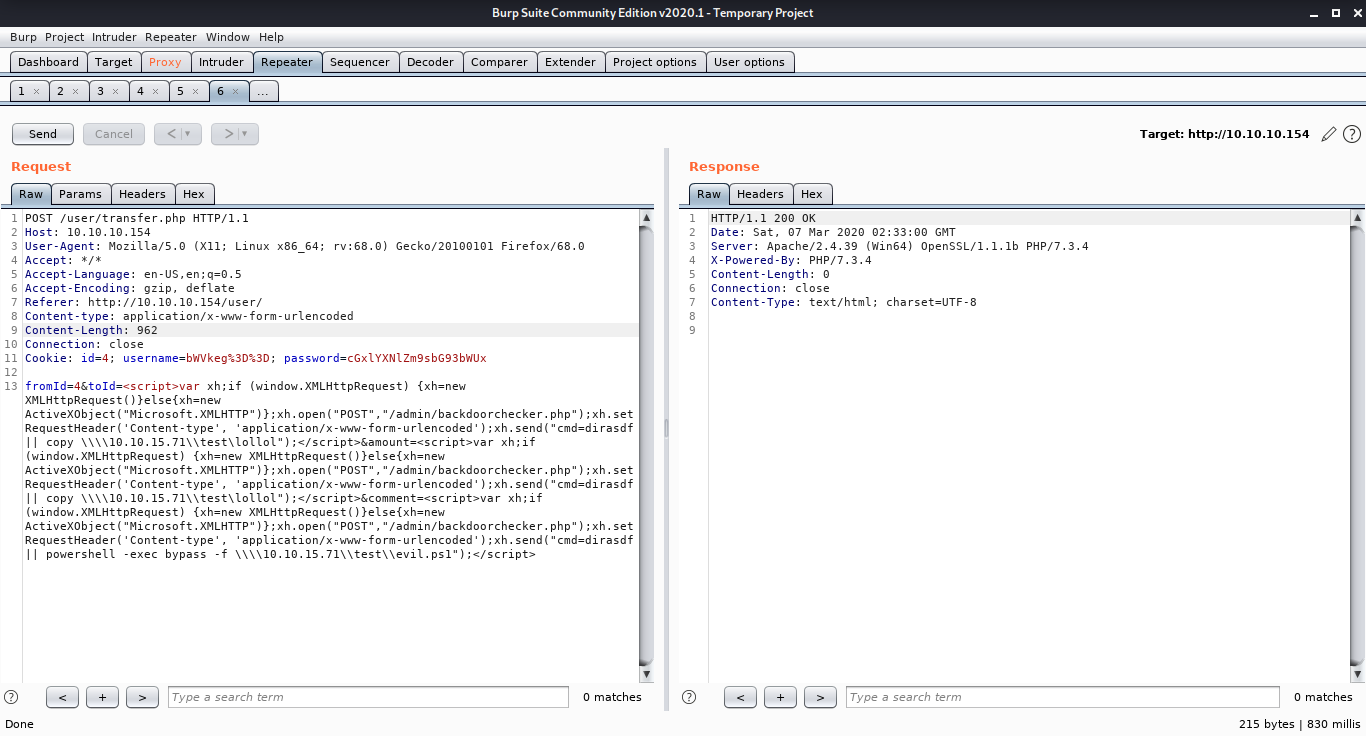Click the response pane vertical scrollbar
The image size is (1366, 736).
(1357, 445)
